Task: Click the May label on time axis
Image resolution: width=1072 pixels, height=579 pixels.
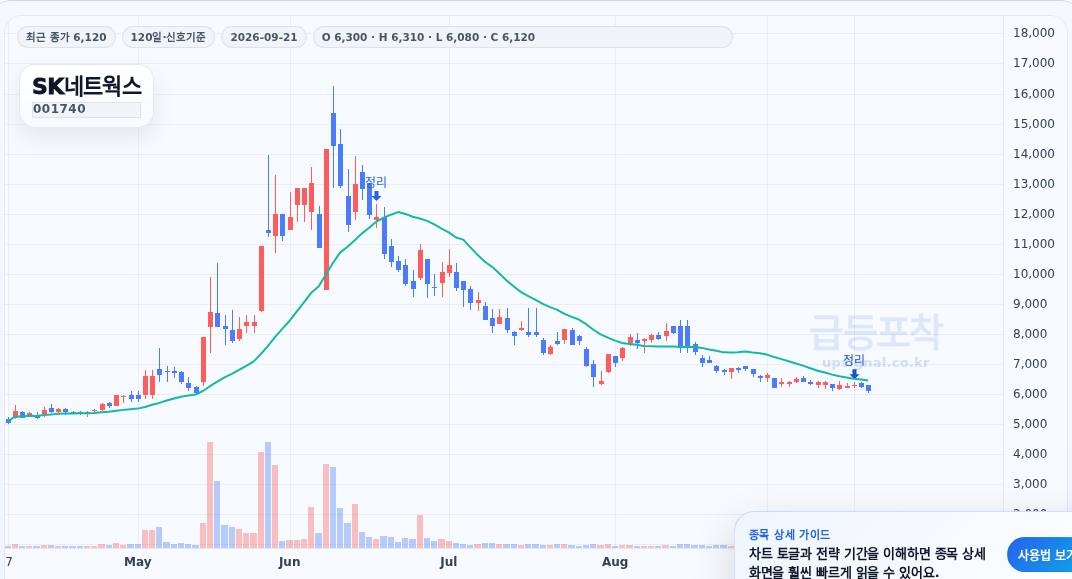Action: tap(137, 562)
